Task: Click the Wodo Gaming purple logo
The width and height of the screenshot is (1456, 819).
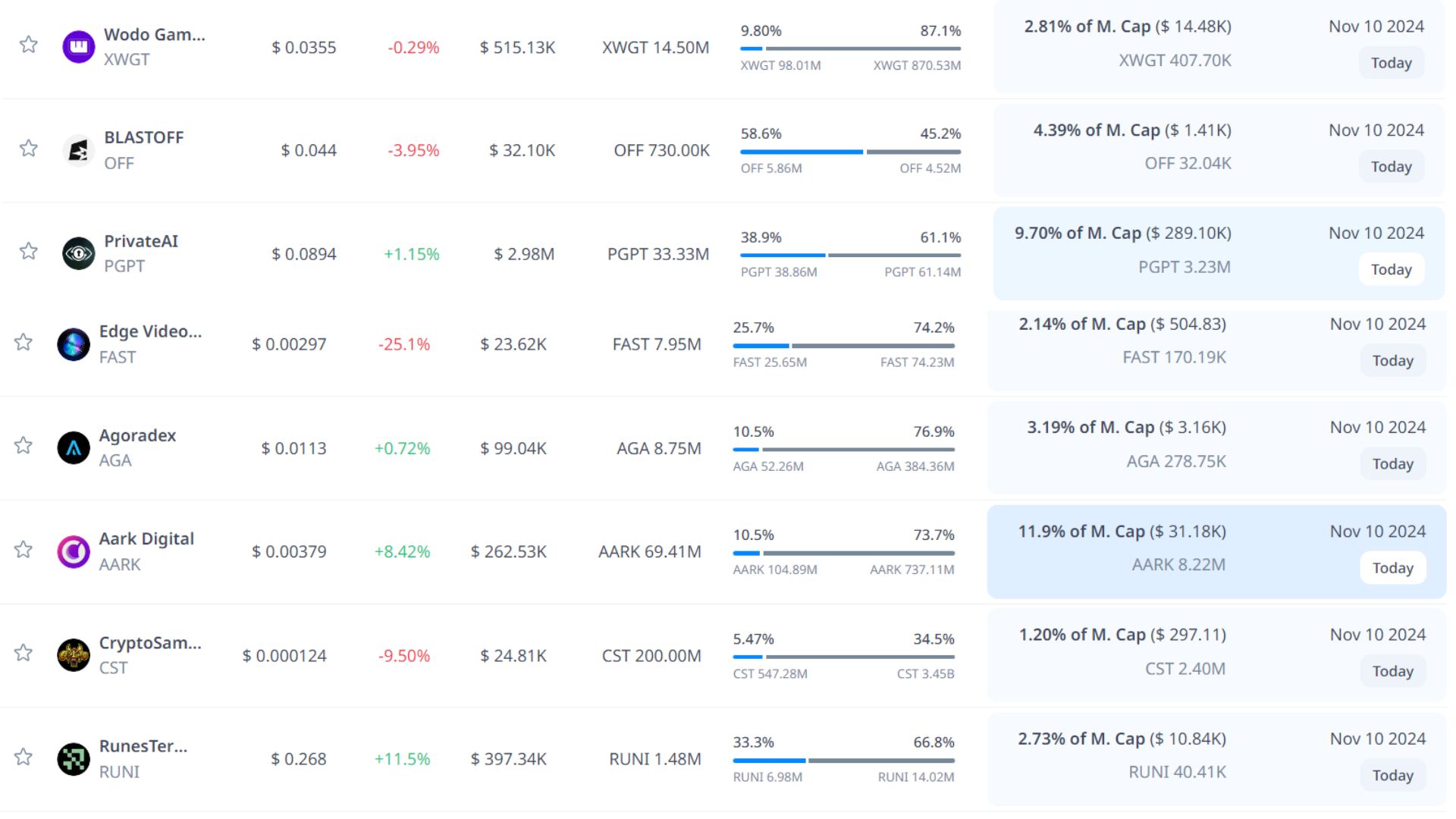Action: coord(78,47)
